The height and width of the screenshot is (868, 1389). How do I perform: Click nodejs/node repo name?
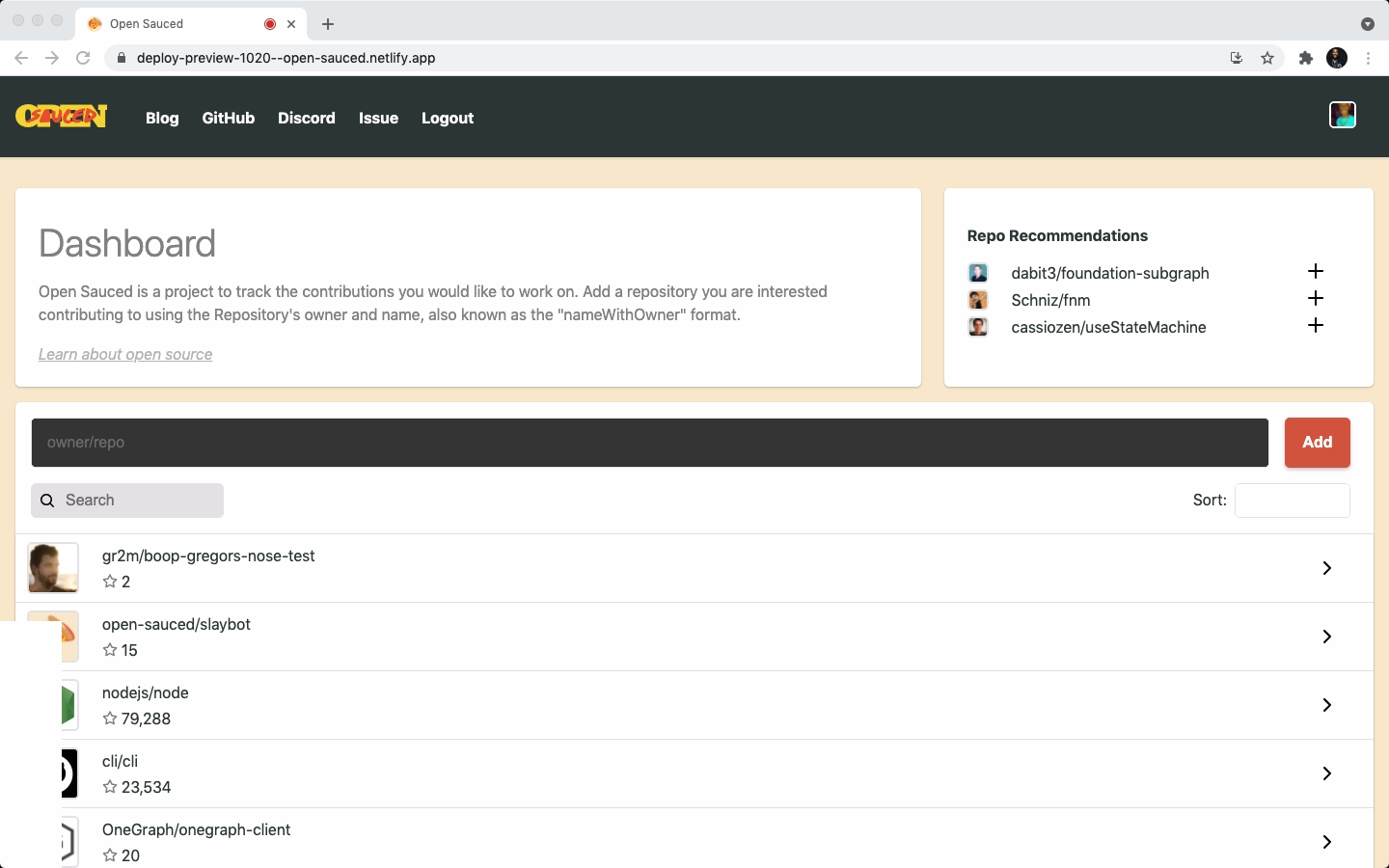pos(146,692)
